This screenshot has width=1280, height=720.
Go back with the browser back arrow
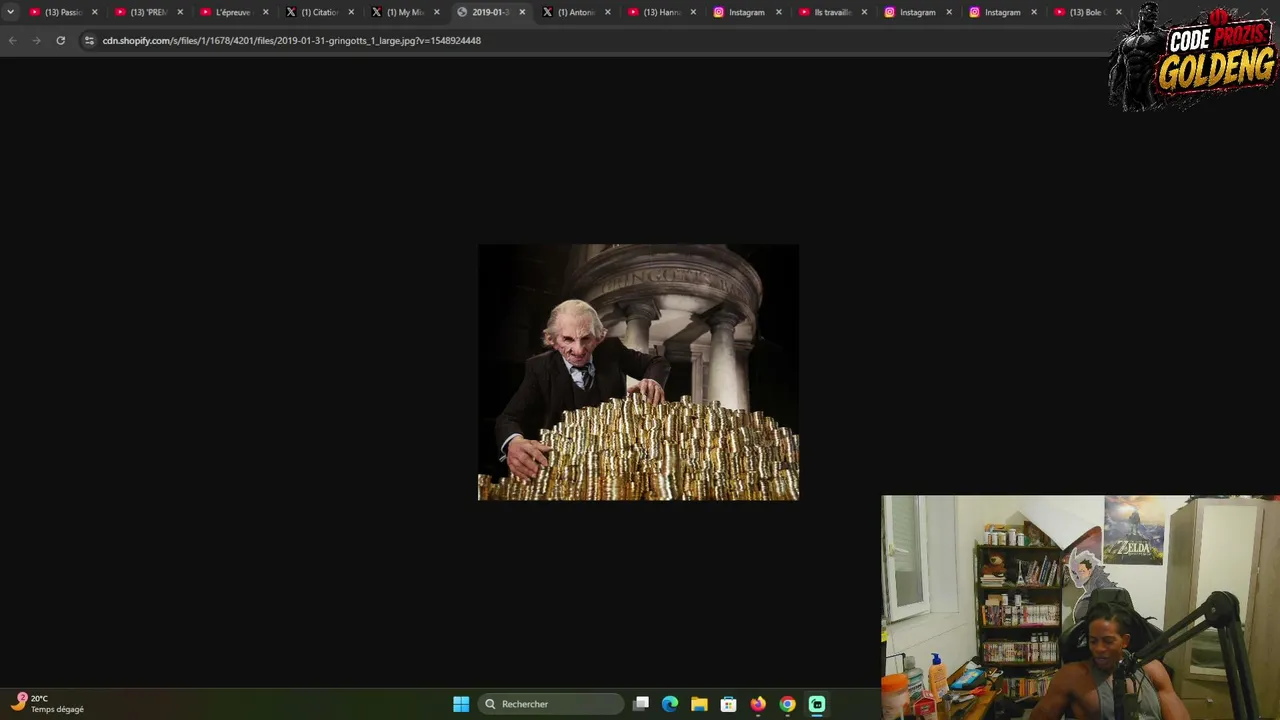tap(12, 40)
